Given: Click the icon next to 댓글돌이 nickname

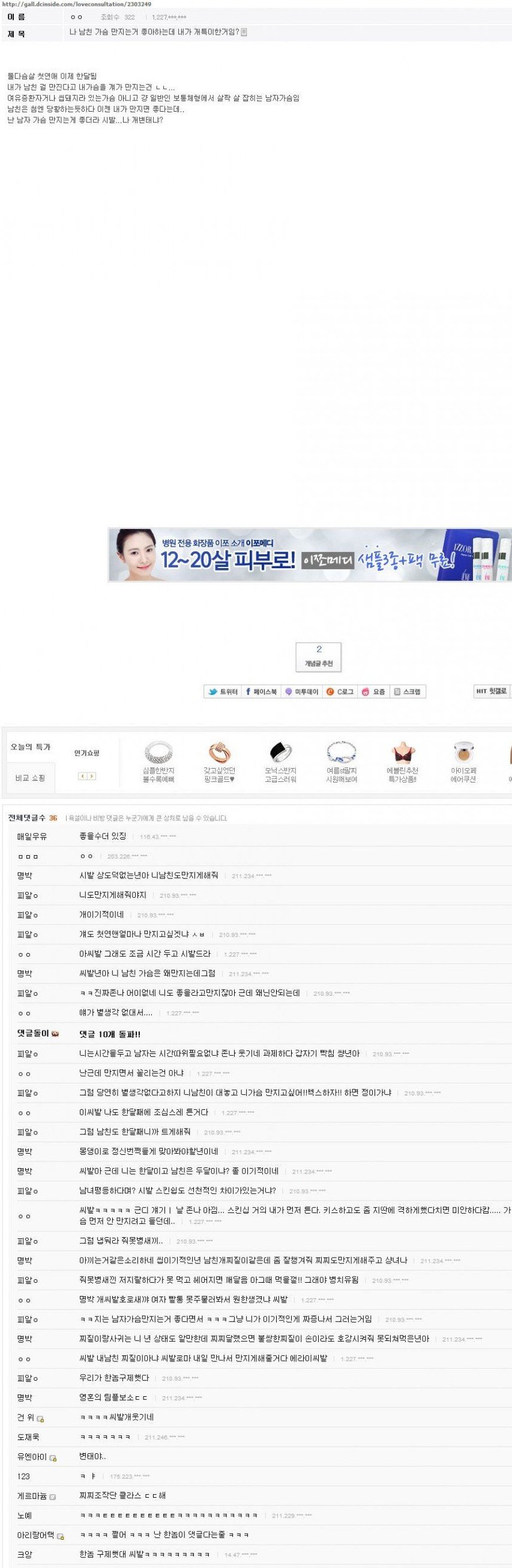Looking at the screenshot, I should tap(55, 1034).
